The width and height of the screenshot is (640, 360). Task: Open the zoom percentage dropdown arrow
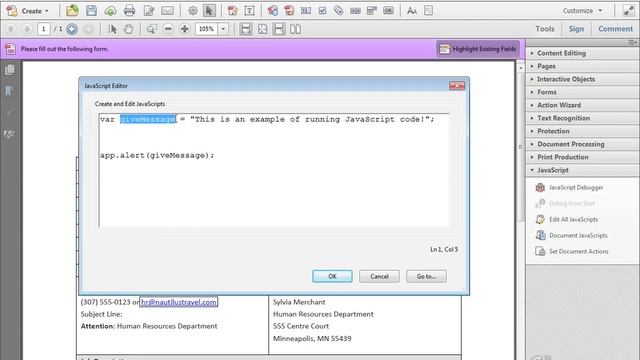pos(223,29)
